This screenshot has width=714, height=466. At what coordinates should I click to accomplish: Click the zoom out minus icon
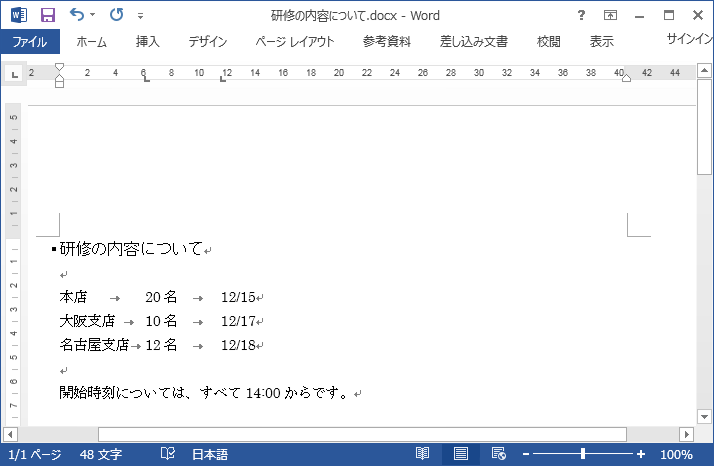(x=526, y=454)
